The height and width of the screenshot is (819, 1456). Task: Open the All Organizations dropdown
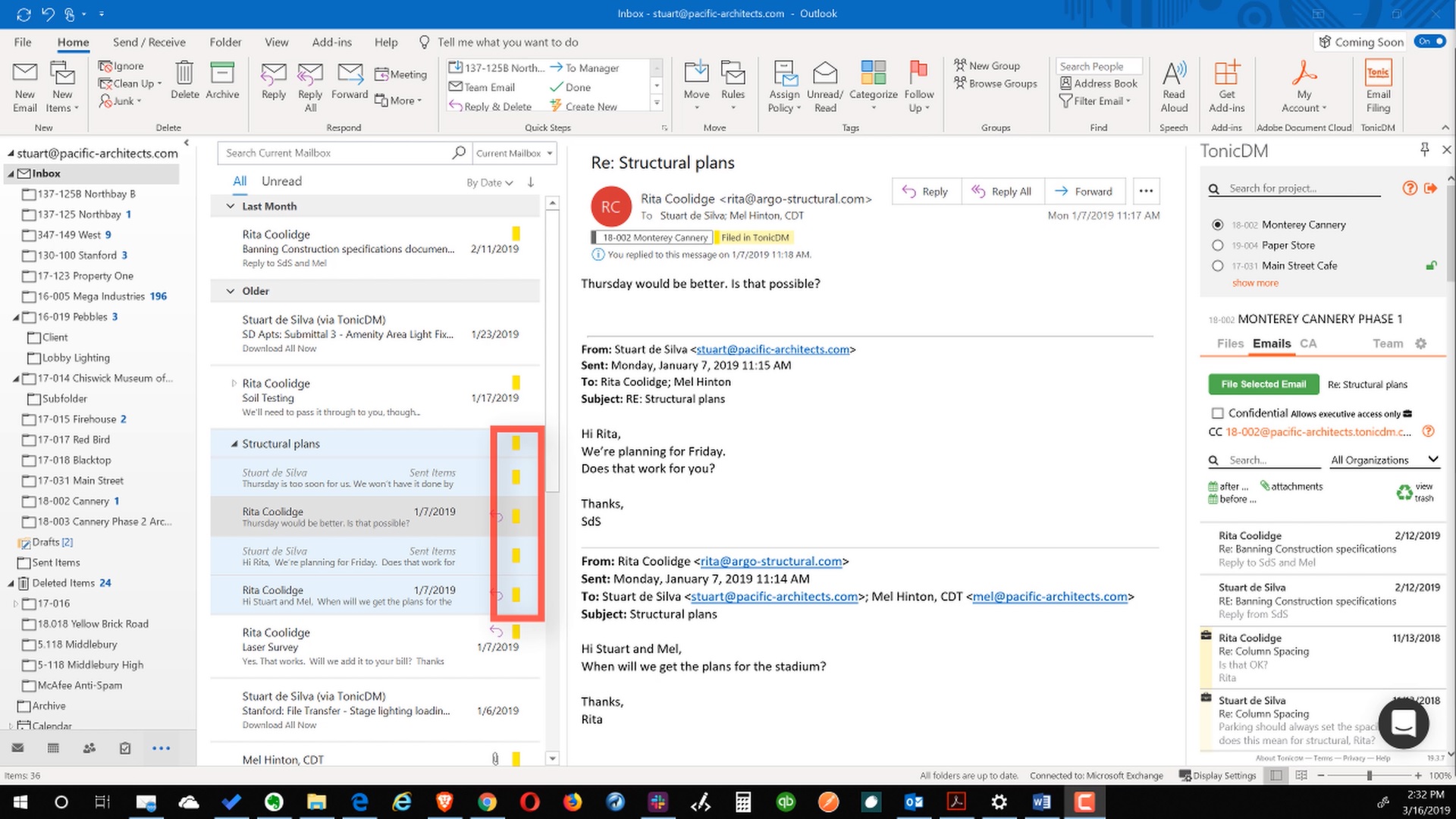[x=1384, y=460]
